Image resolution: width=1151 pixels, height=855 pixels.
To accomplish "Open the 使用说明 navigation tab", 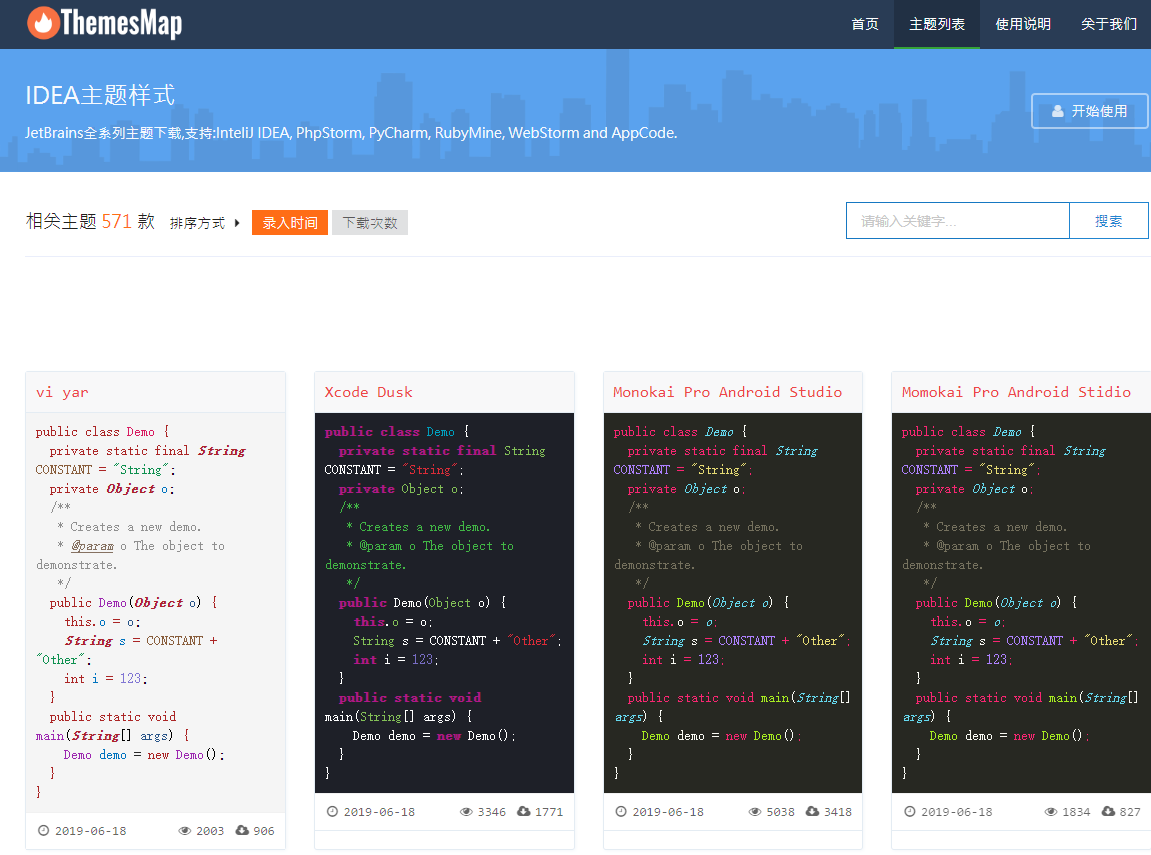I will click(1022, 24).
